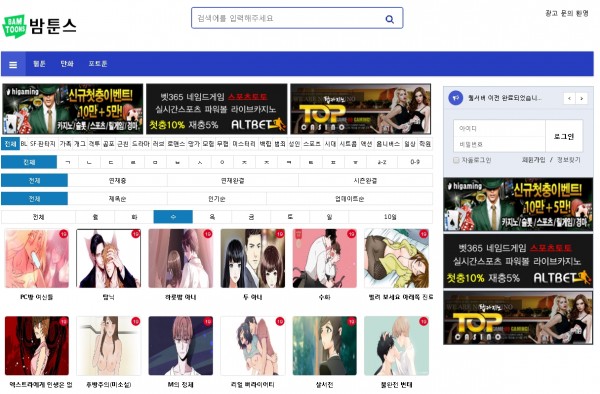The height and width of the screenshot is (394, 600).
Task: Open the server migration notice text
Action: tap(504, 98)
